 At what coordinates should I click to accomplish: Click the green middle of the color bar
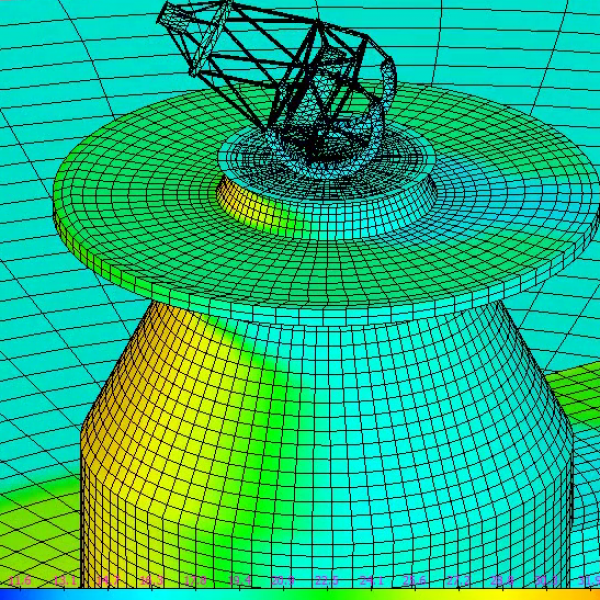pyautogui.click(x=300, y=594)
